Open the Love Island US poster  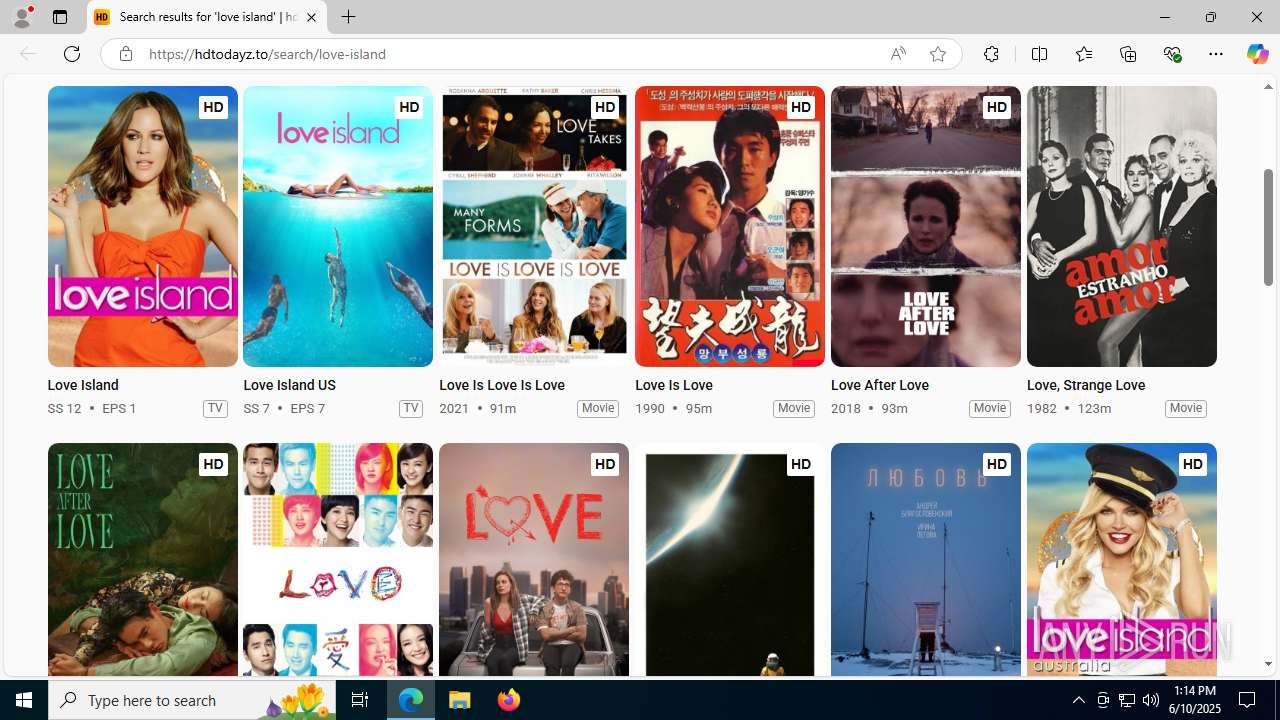click(338, 226)
